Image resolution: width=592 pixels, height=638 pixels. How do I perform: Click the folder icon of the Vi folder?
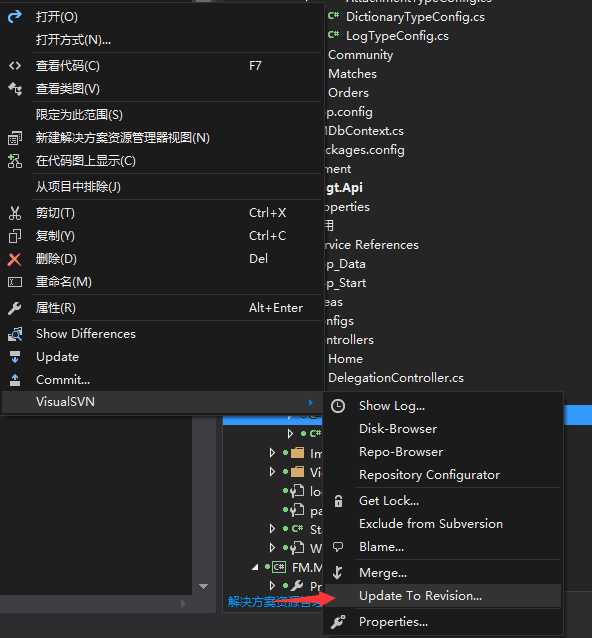tap(297, 472)
